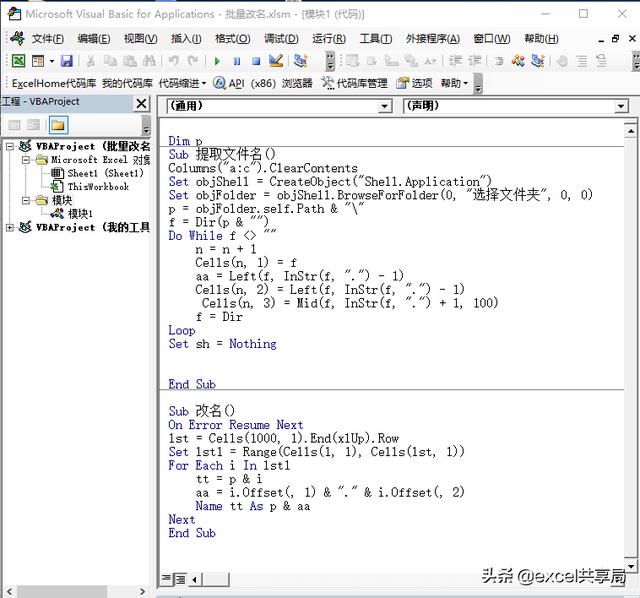
Task: Click the Insert UserForm icon
Action: pos(38,61)
